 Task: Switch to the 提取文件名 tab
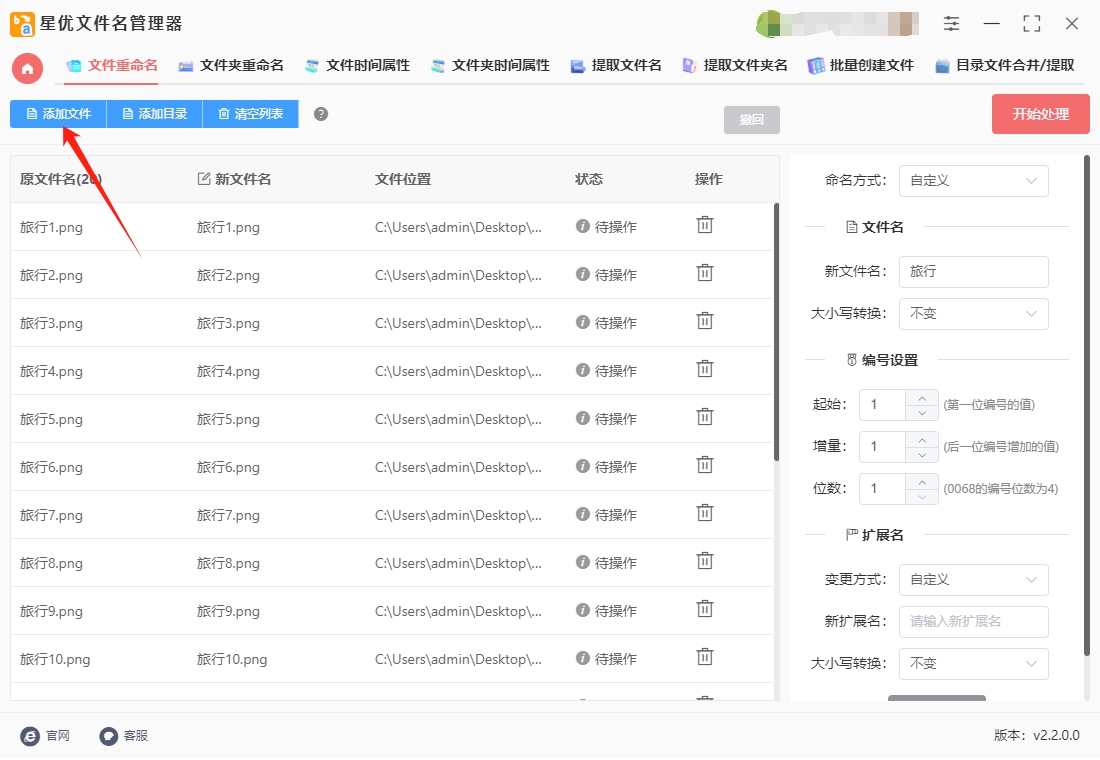[616, 66]
